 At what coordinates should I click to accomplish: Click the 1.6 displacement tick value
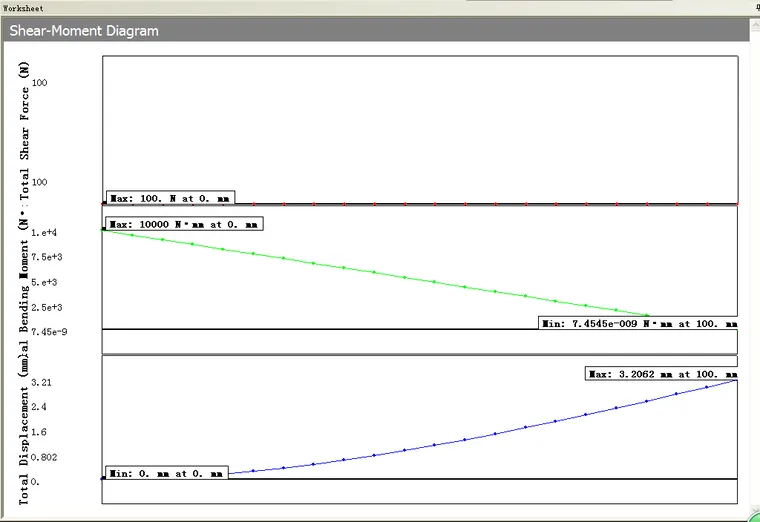click(39, 432)
